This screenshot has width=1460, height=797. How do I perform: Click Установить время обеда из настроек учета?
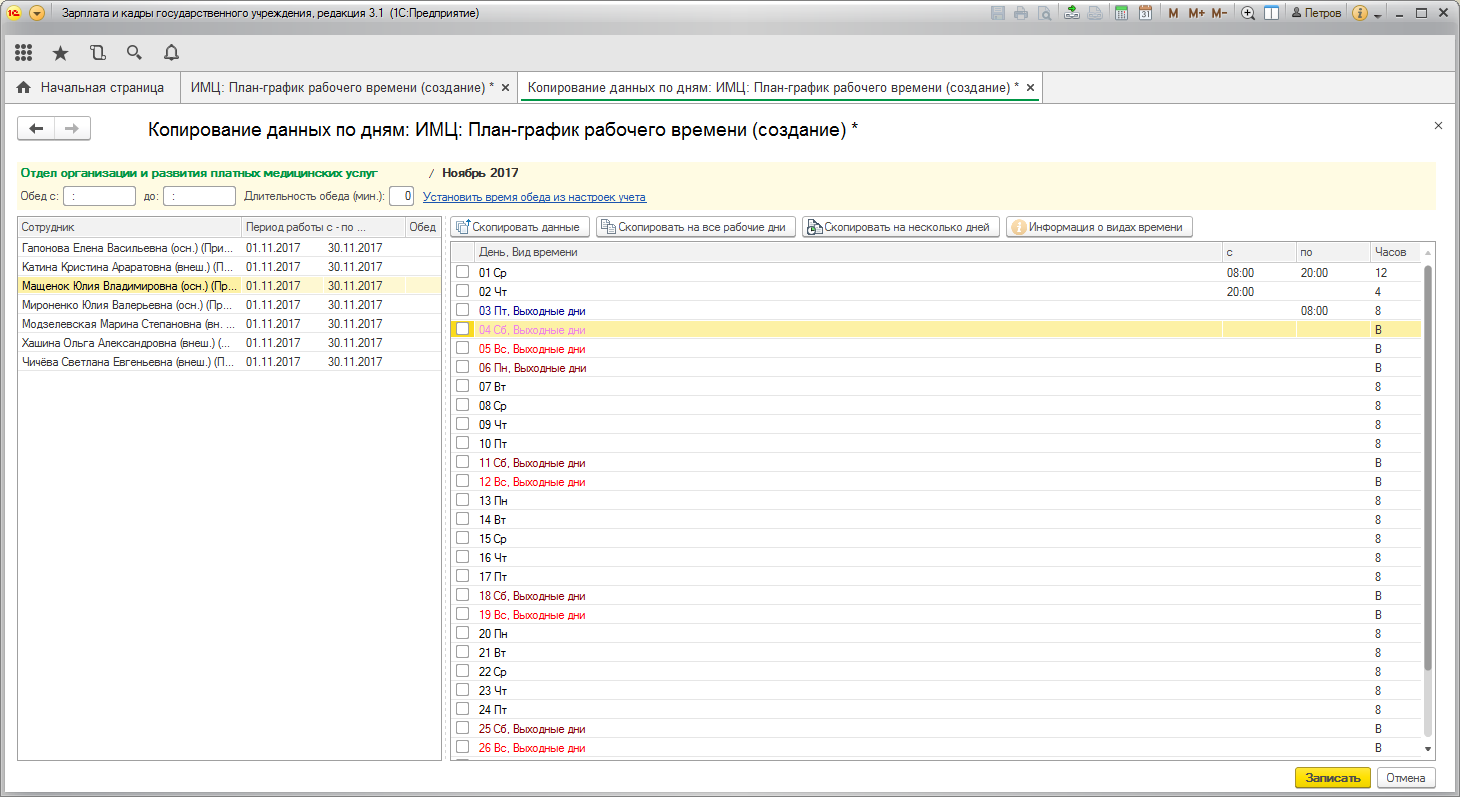tap(534, 197)
